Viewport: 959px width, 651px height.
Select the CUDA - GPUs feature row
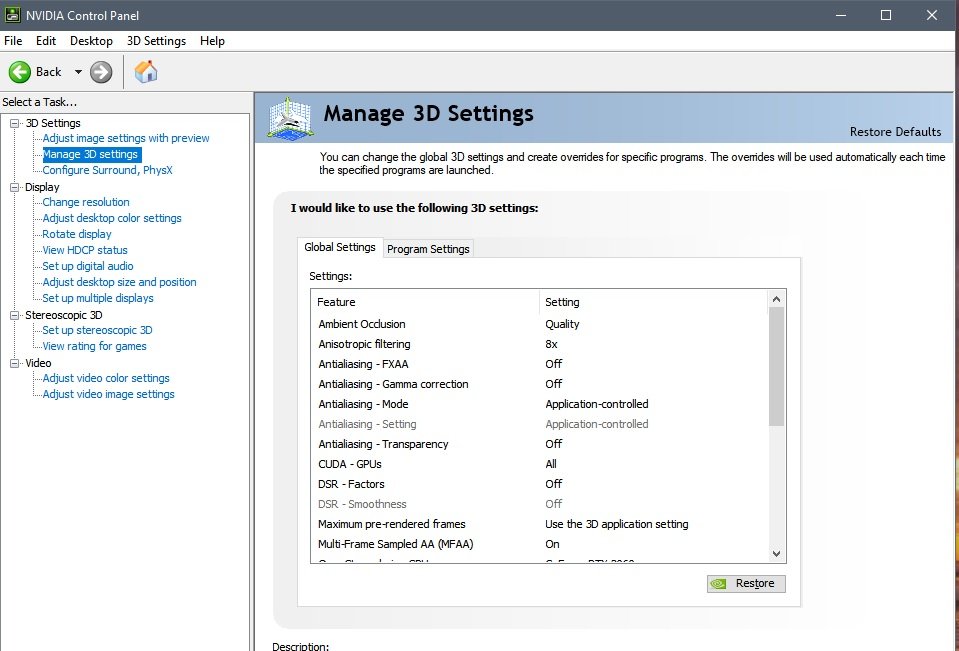539,464
